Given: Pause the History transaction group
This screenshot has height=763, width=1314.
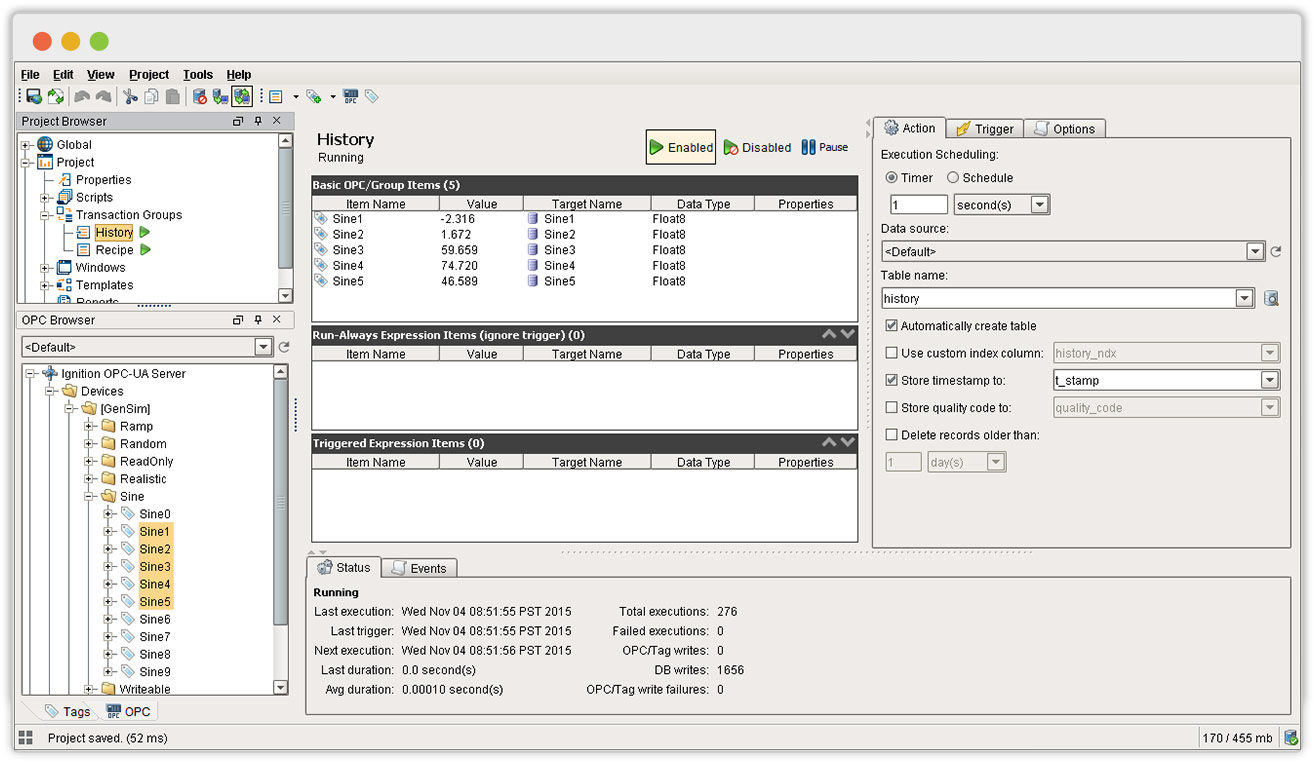Looking at the screenshot, I should (x=824, y=147).
